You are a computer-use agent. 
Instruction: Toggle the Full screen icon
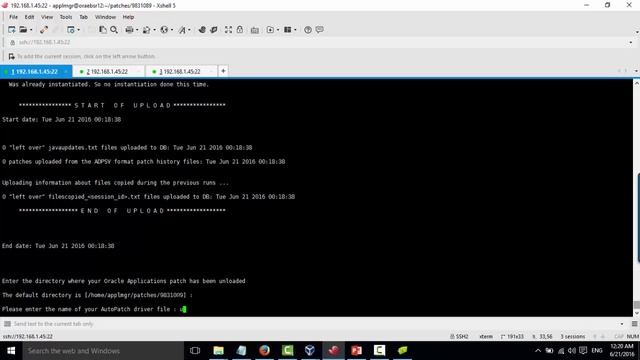pyautogui.click(x=228, y=30)
